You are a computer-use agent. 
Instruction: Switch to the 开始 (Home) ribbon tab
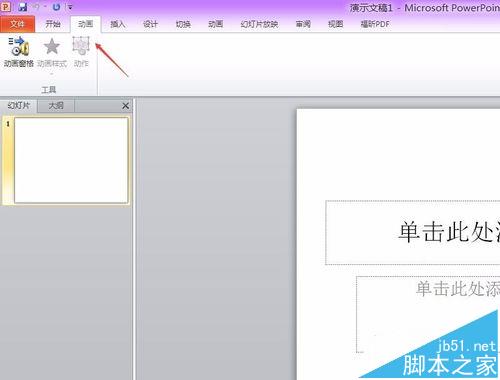click(53, 24)
